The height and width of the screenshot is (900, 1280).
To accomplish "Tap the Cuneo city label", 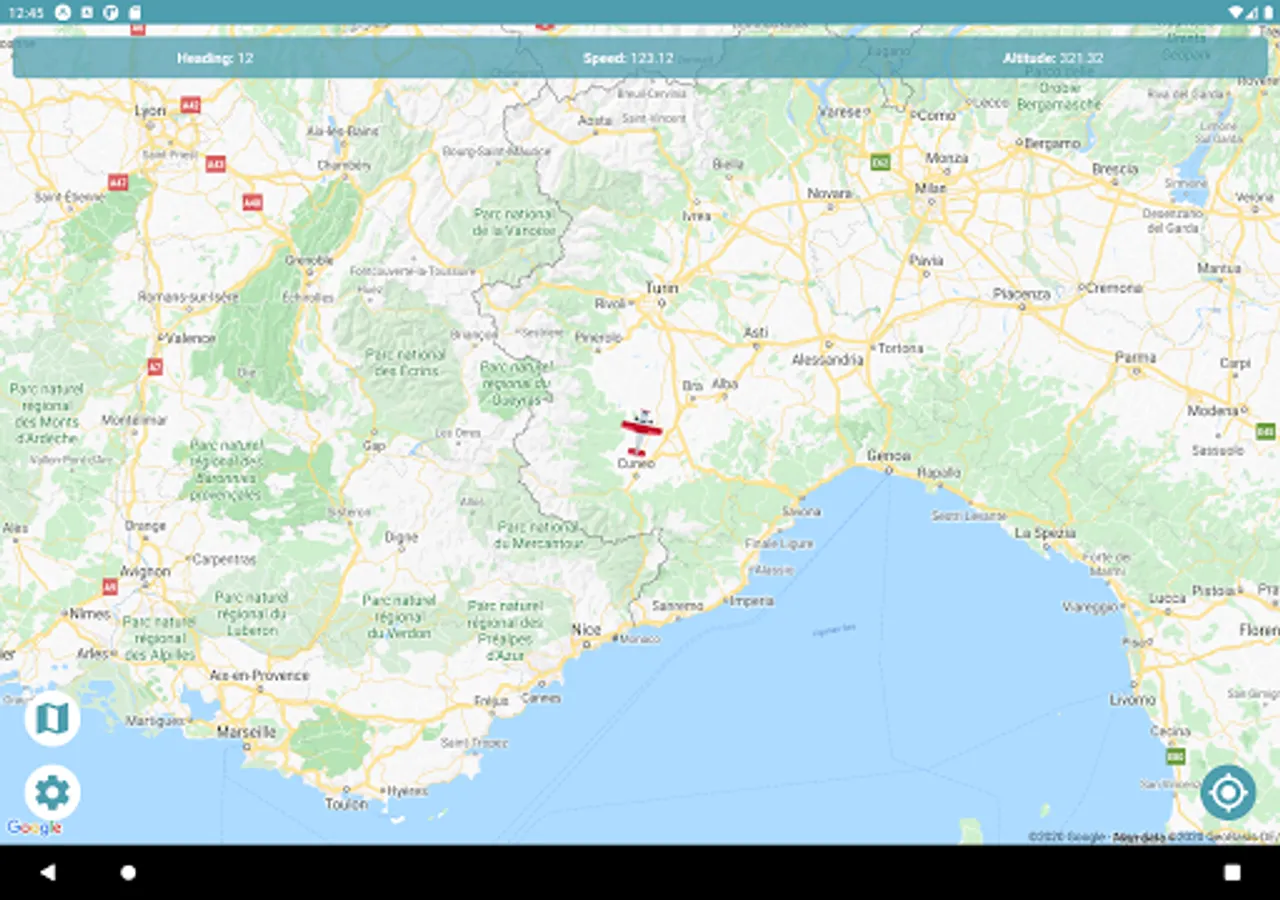I will pyautogui.click(x=636, y=463).
